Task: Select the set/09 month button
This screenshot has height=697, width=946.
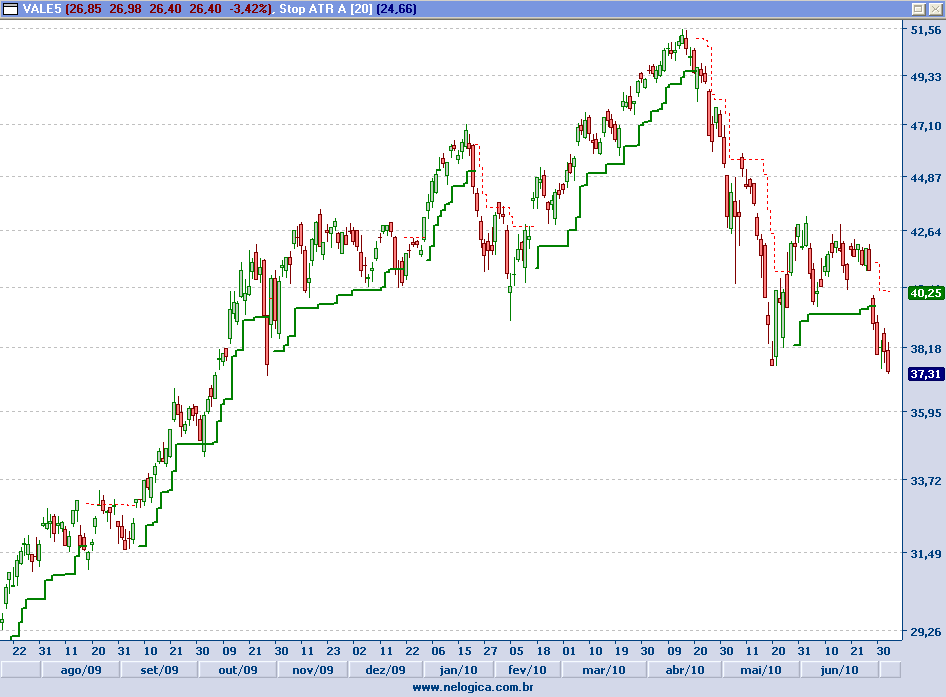Action: [159, 670]
